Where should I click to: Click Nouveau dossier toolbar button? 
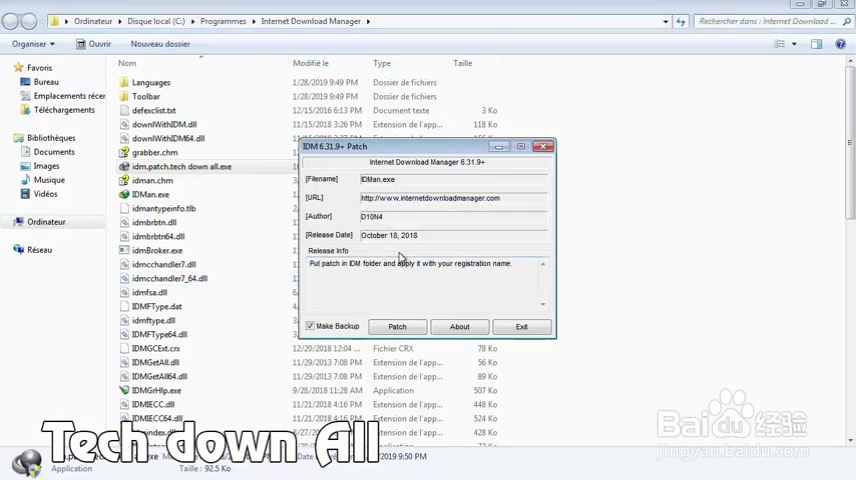160,44
